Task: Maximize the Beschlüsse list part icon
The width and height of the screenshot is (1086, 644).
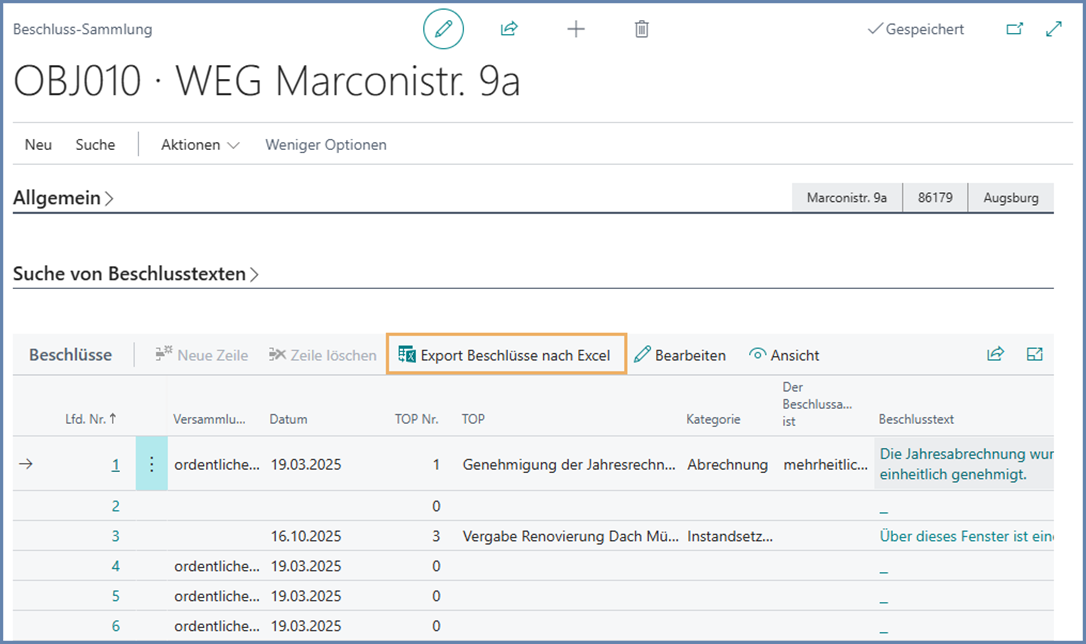Action: click(1035, 354)
